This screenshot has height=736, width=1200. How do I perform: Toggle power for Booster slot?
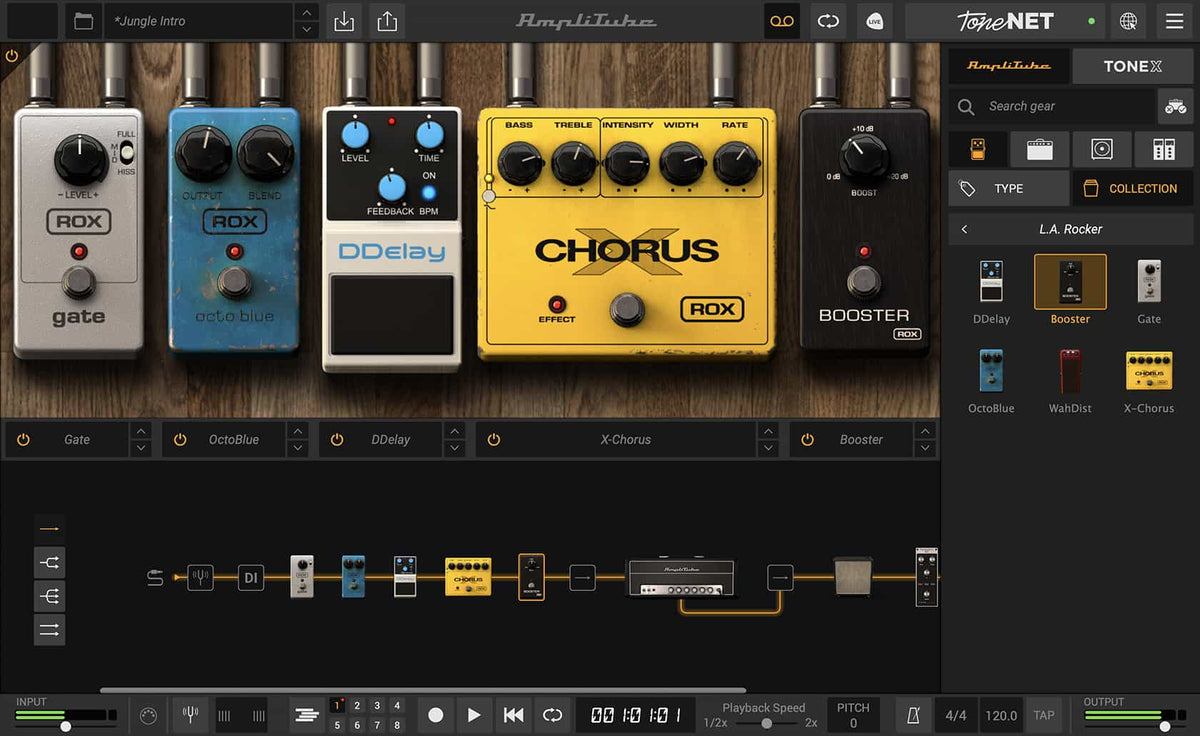pos(808,439)
